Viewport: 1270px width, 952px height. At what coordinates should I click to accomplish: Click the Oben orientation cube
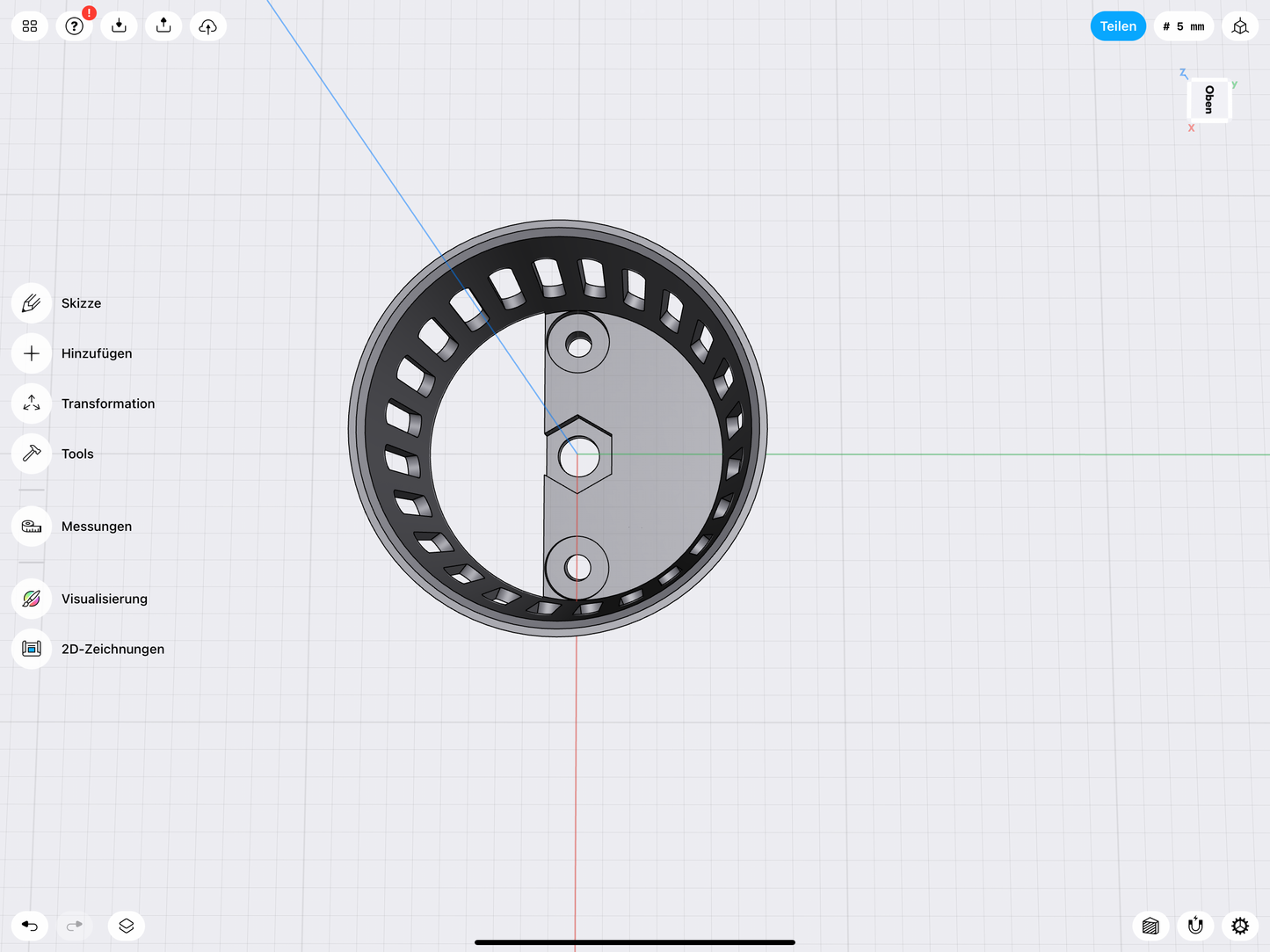[x=1209, y=100]
